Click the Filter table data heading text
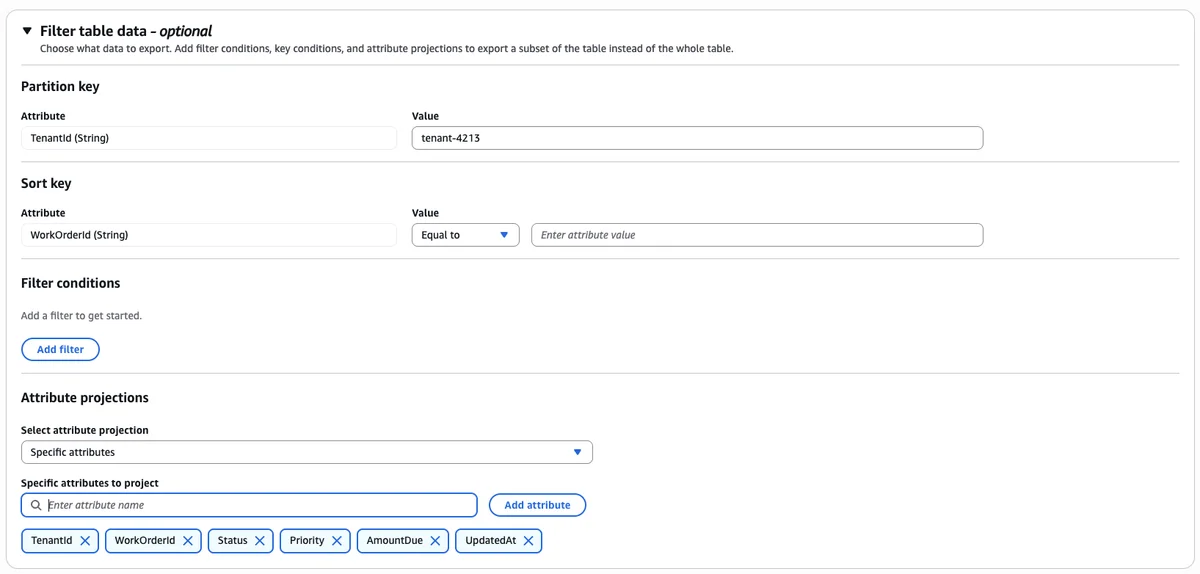1200x574 pixels. (126, 31)
